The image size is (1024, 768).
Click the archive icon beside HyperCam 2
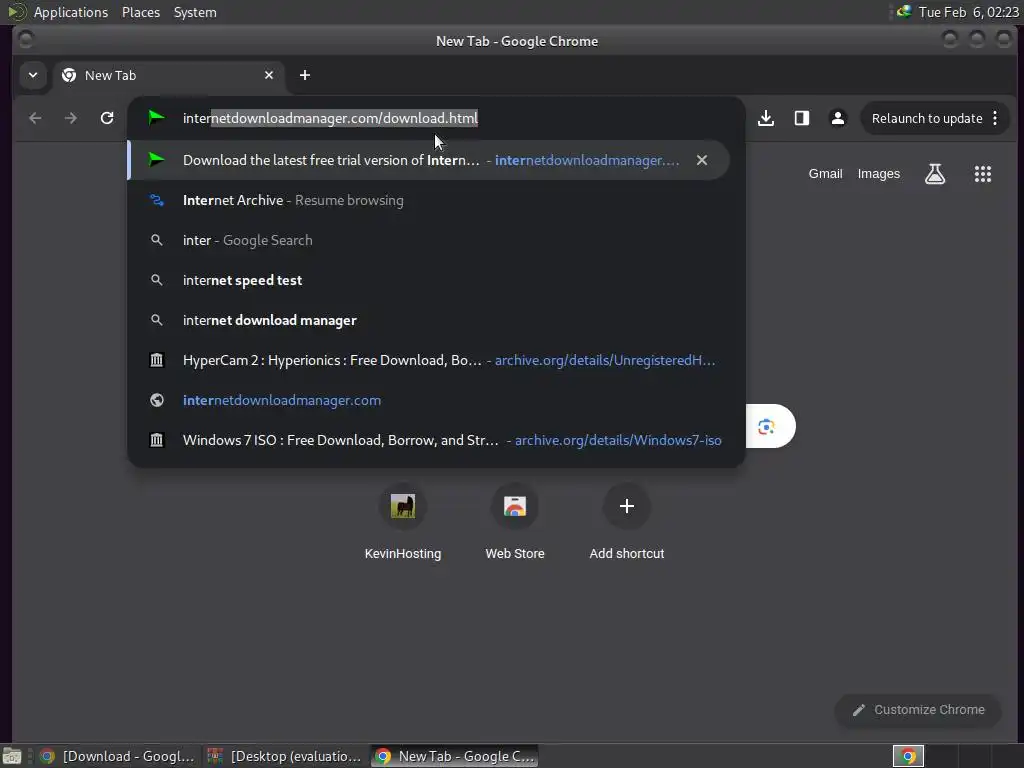pyautogui.click(x=157, y=360)
